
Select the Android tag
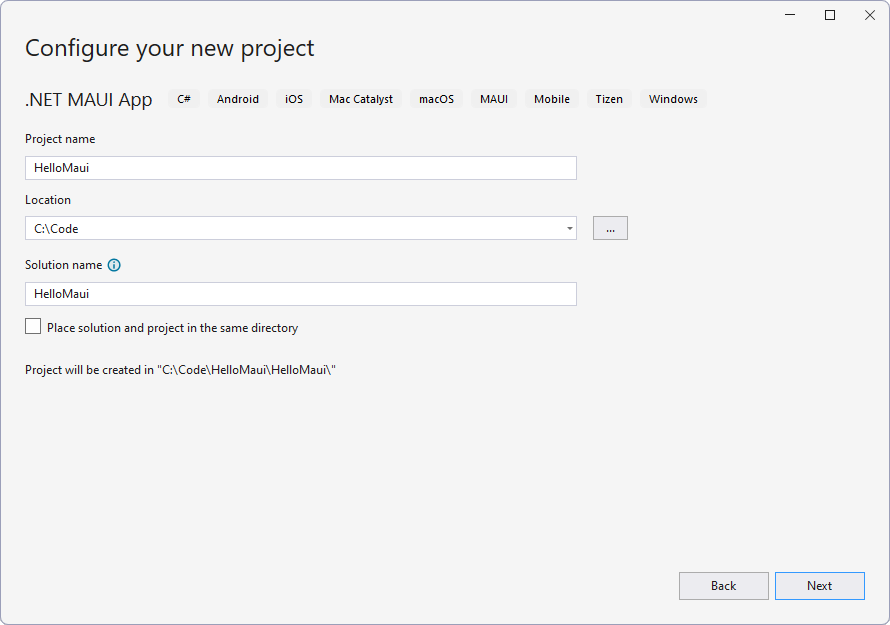click(x=237, y=98)
